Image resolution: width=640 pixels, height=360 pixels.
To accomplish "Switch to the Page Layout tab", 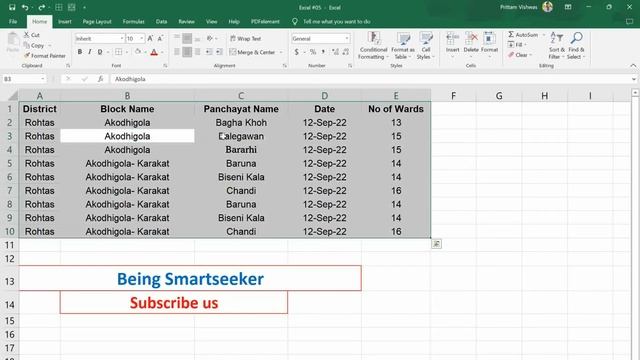I will pyautogui.click(x=97, y=22).
